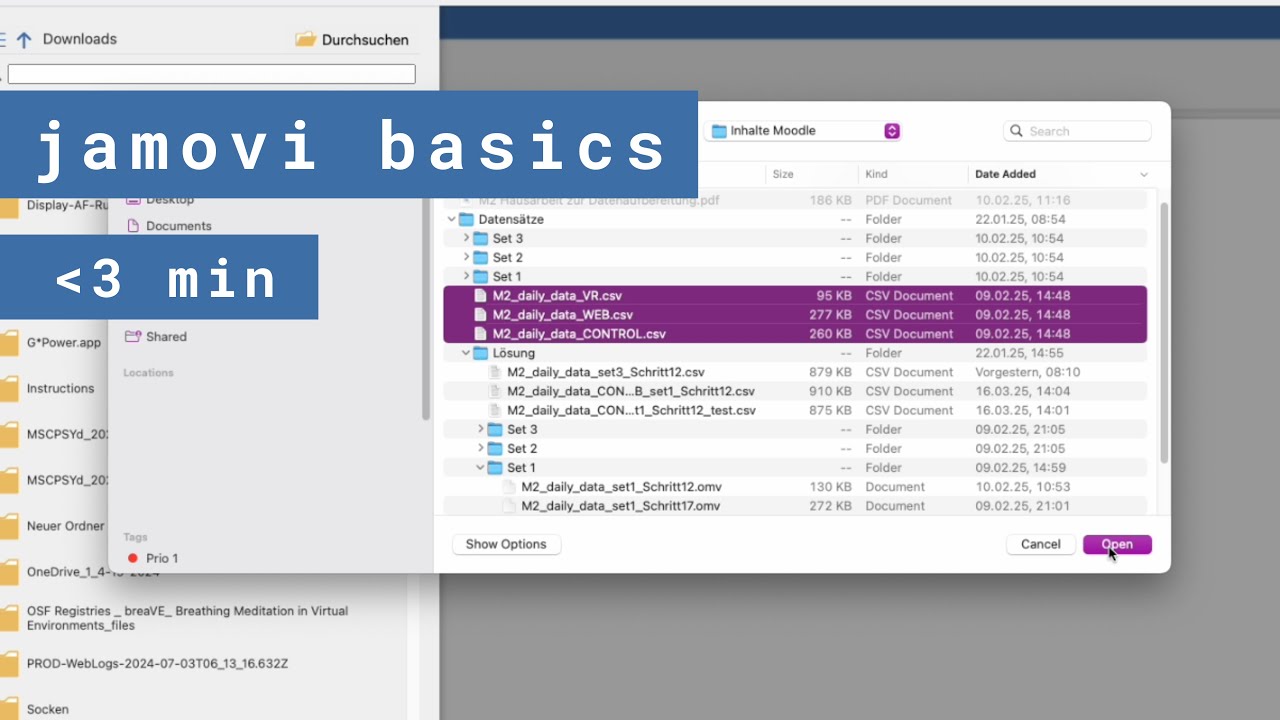Open OSF Registries breaVE folder in jamovi
This screenshot has height=720, width=1280.
[187, 618]
